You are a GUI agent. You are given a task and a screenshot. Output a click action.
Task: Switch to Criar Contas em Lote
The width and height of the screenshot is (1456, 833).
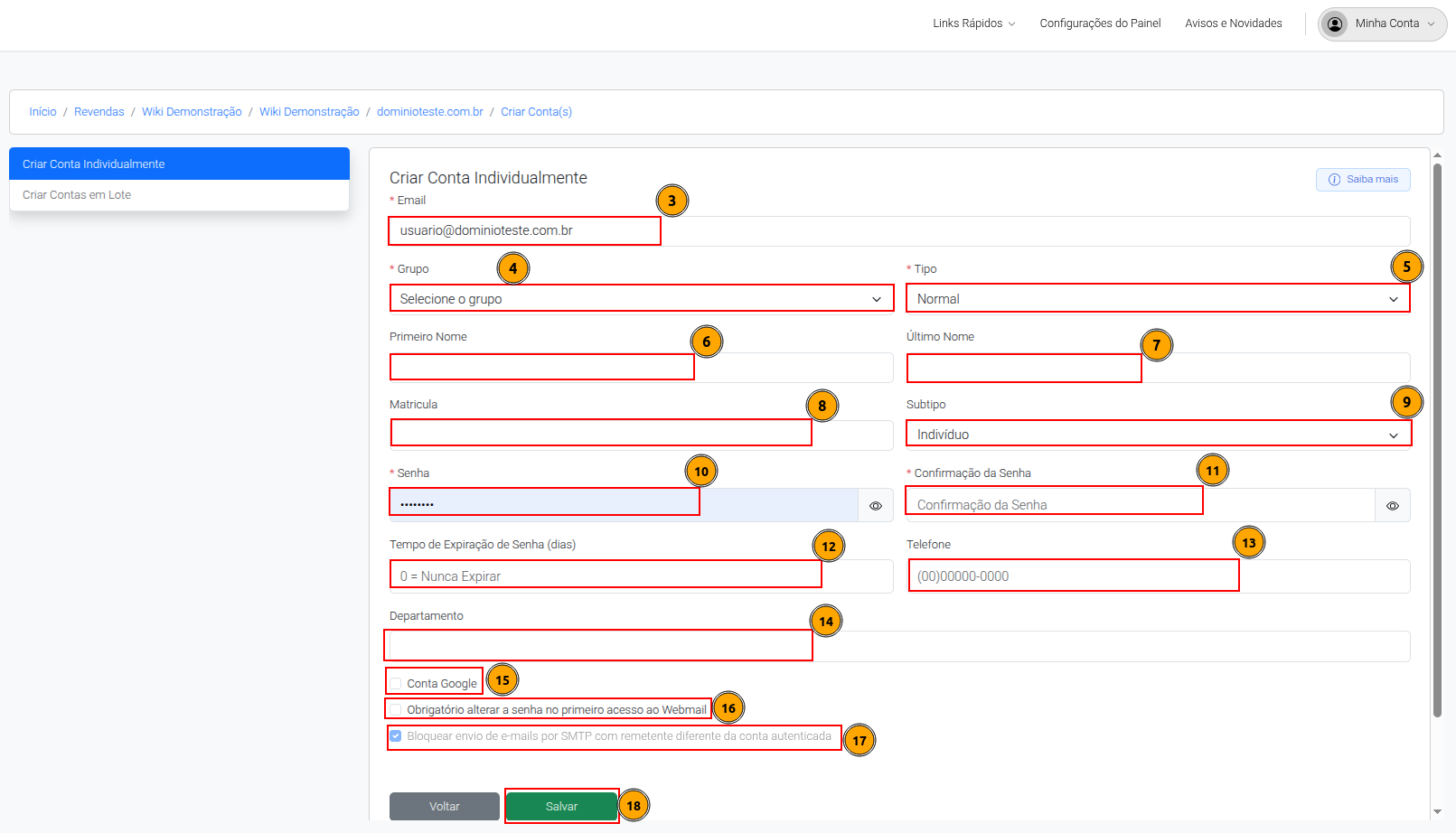click(179, 195)
